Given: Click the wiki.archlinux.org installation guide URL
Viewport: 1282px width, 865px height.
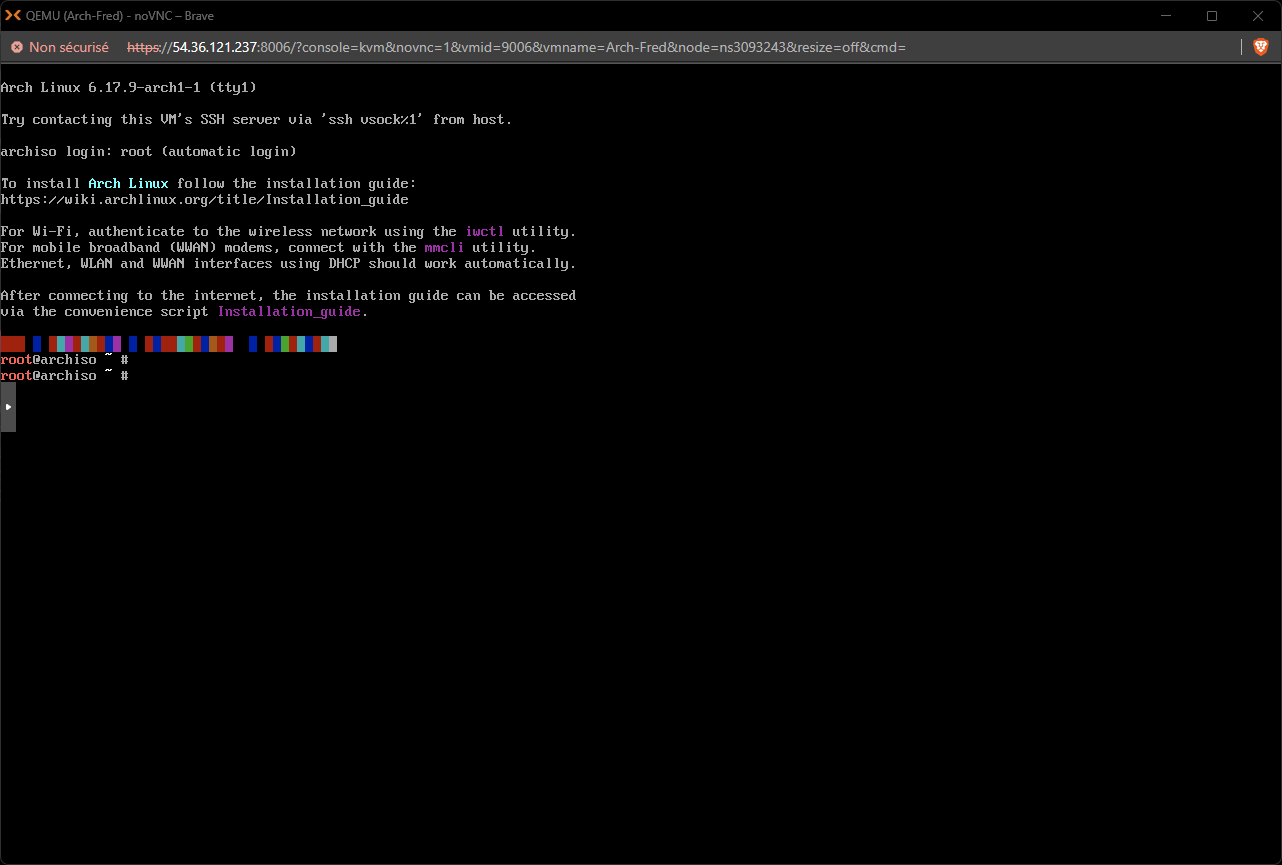Looking at the screenshot, I should [204, 200].
